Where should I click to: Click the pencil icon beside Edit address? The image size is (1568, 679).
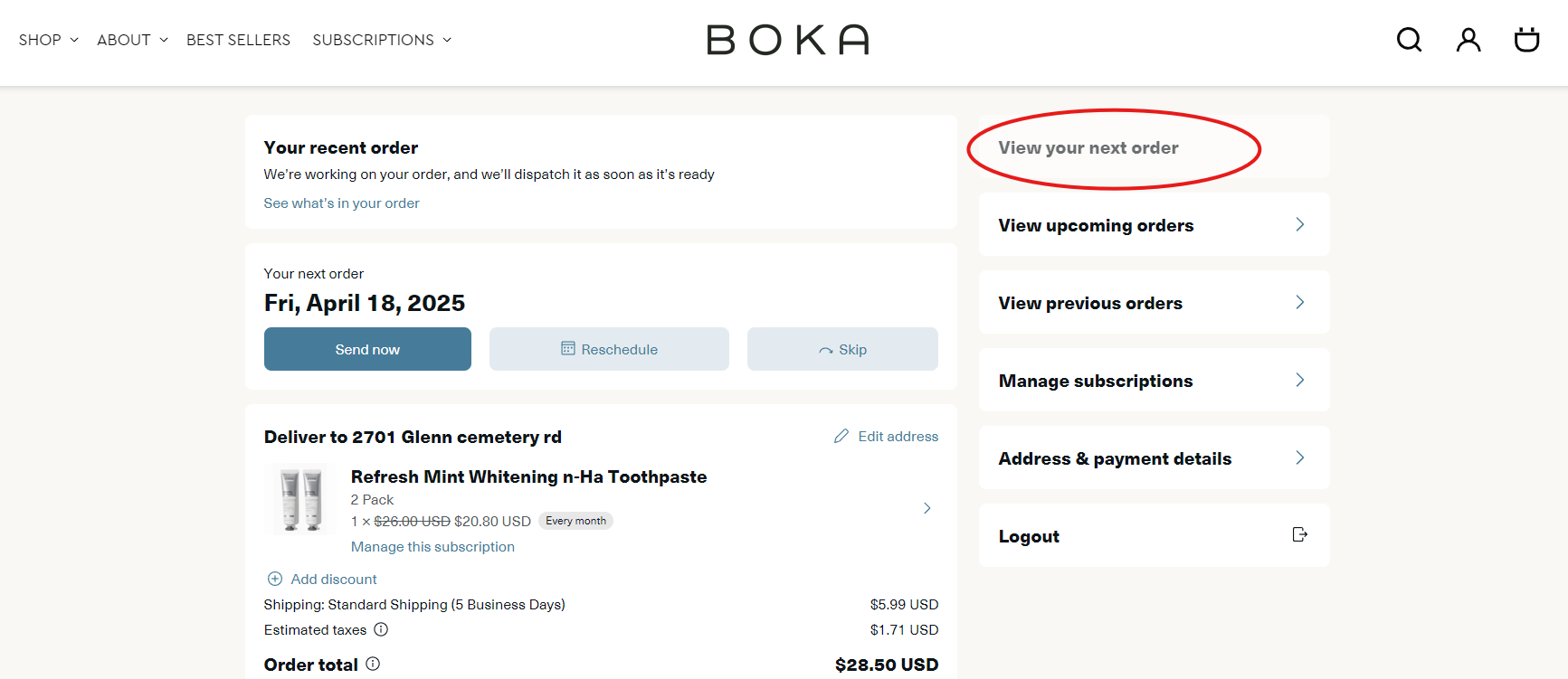841,437
